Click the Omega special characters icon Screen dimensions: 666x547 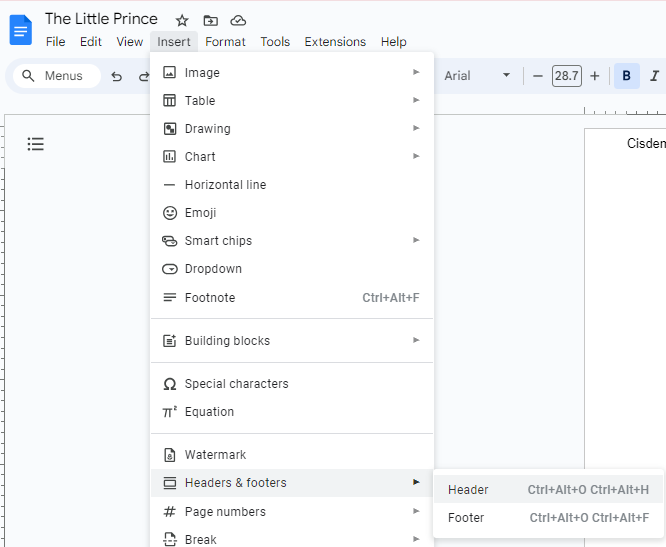[169, 384]
